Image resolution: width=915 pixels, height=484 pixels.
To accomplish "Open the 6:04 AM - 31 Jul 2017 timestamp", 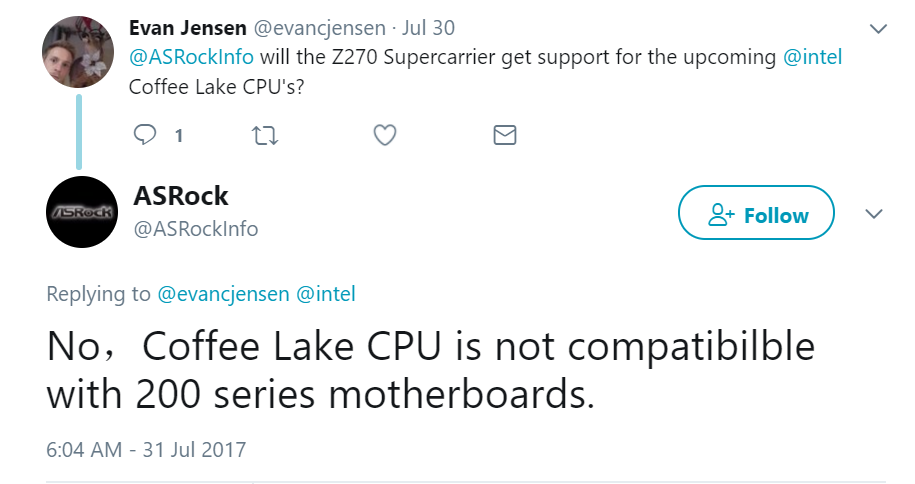I will [x=146, y=449].
